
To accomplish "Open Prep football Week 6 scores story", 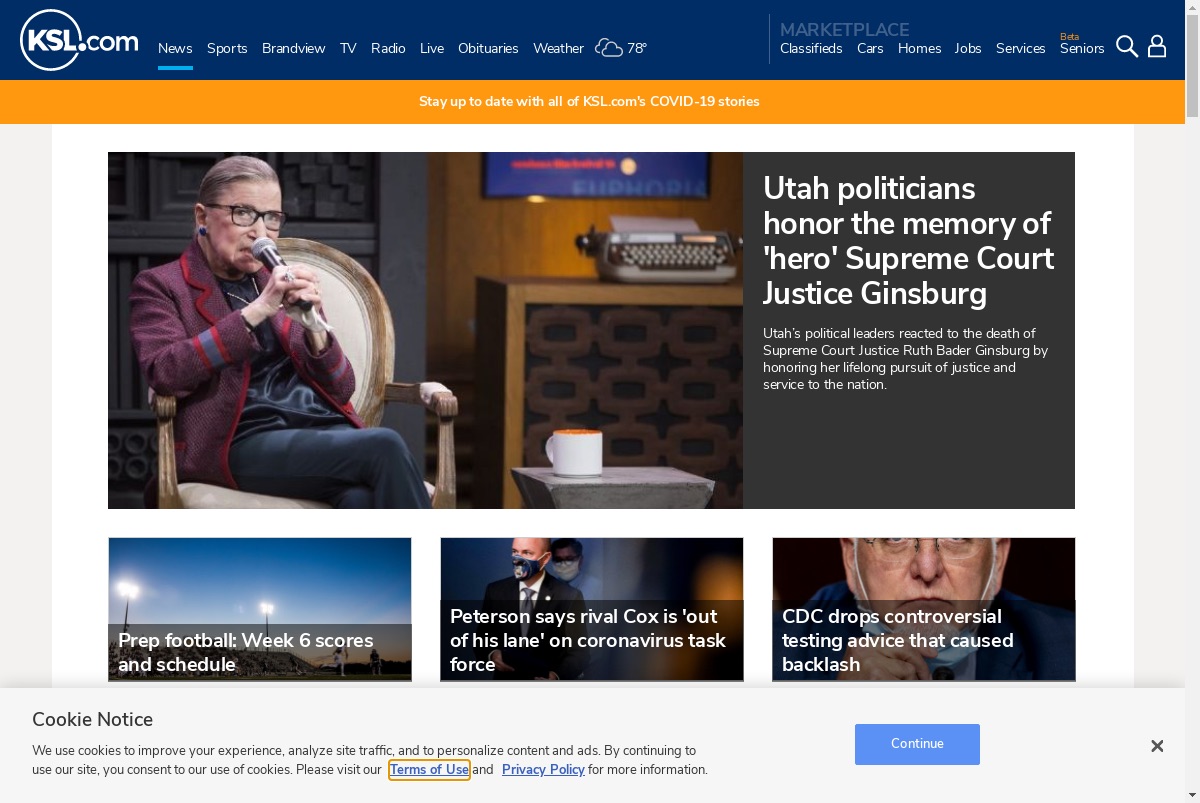I will pyautogui.click(x=260, y=609).
